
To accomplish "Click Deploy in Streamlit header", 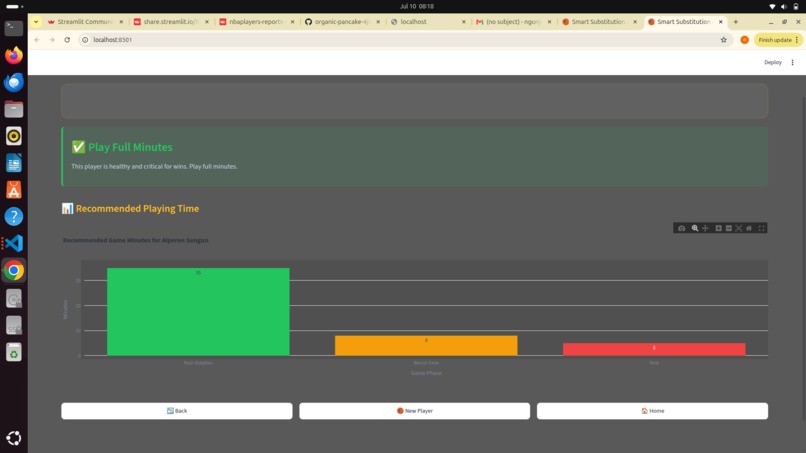I will click(773, 62).
